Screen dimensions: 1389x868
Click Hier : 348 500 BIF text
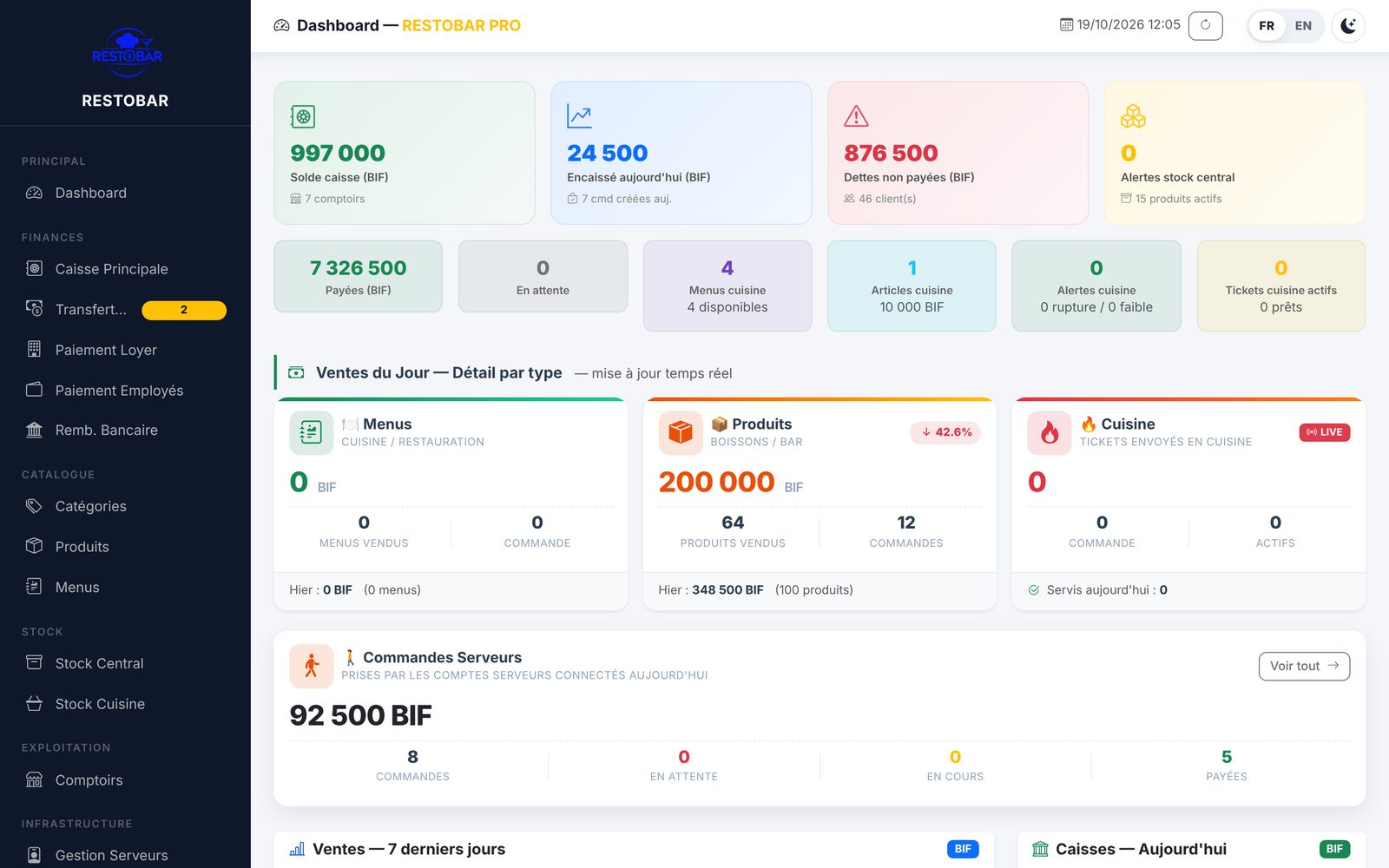click(x=711, y=590)
